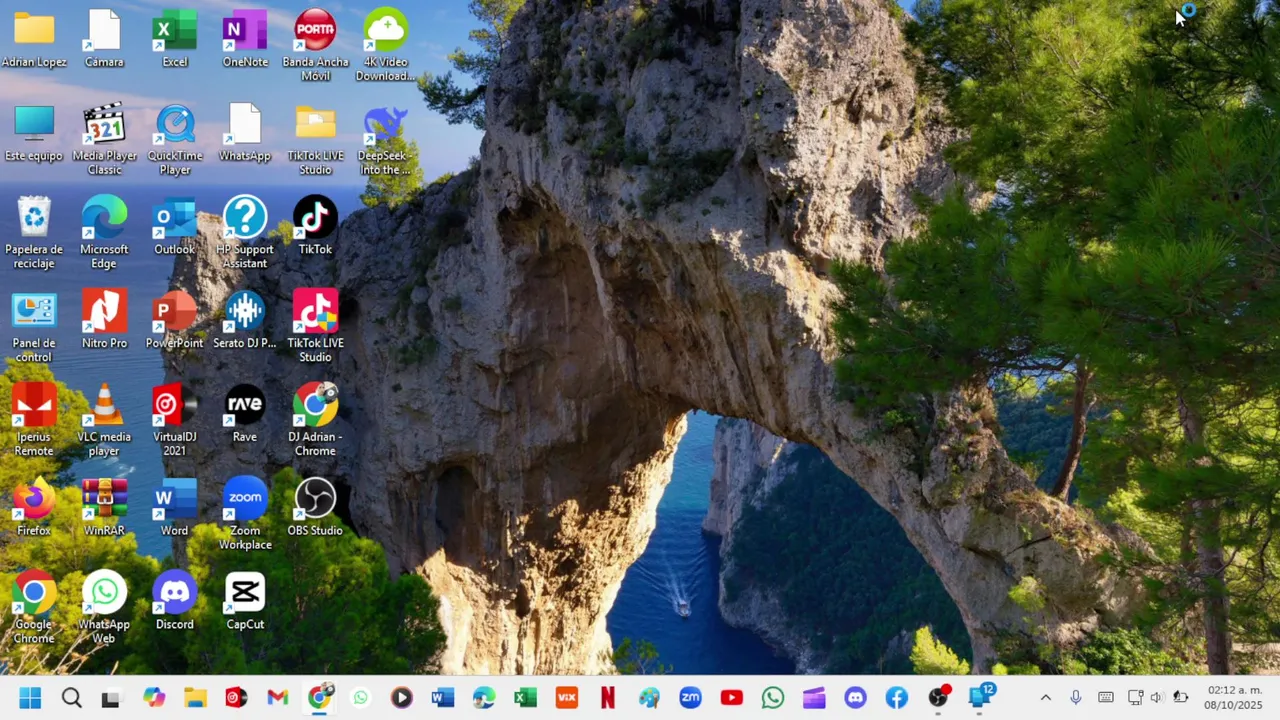Viewport: 1280px width, 720px height.
Task: Launch Outlook from the desktop
Action: pyautogui.click(x=175, y=227)
